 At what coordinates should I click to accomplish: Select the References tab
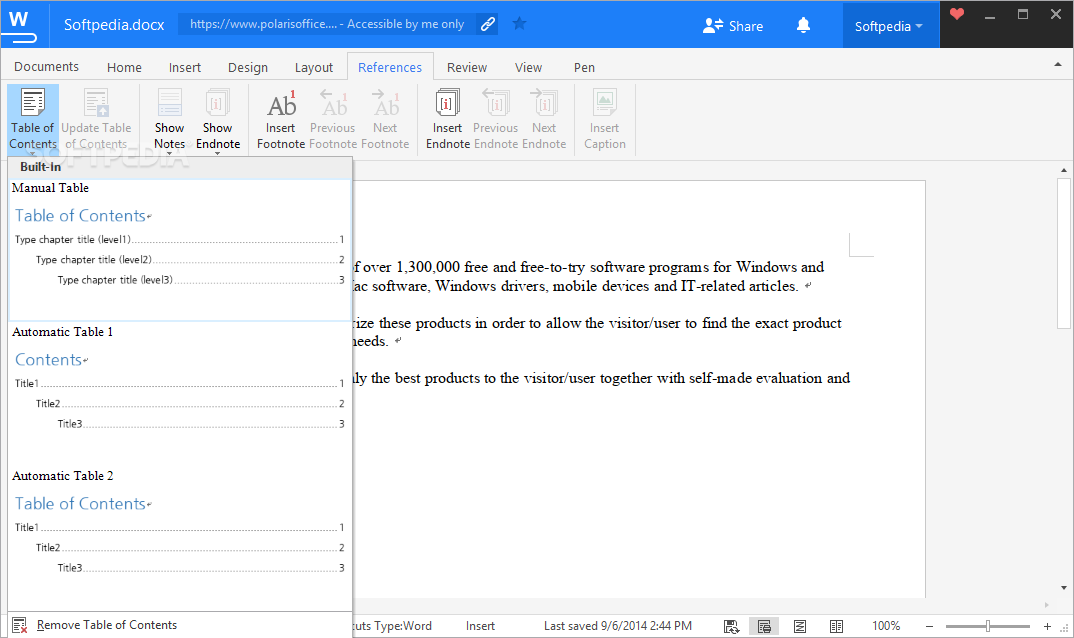pyautogui.click(x=390, y=67)
